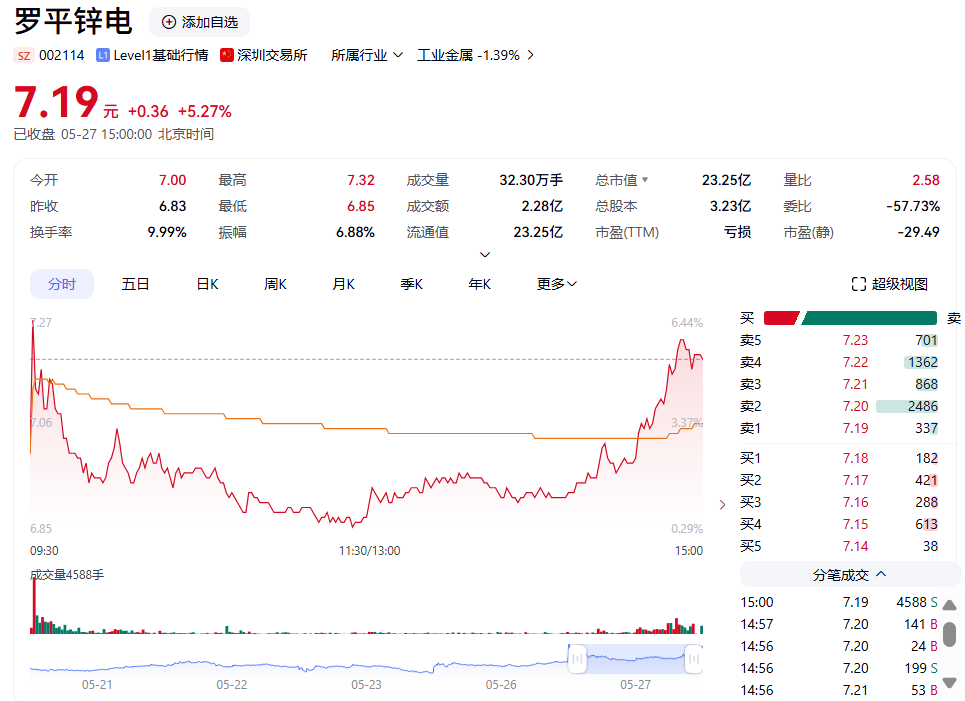Switch to the 日K chart tab
Screen dimensions: 965x701
pos(207,284)
